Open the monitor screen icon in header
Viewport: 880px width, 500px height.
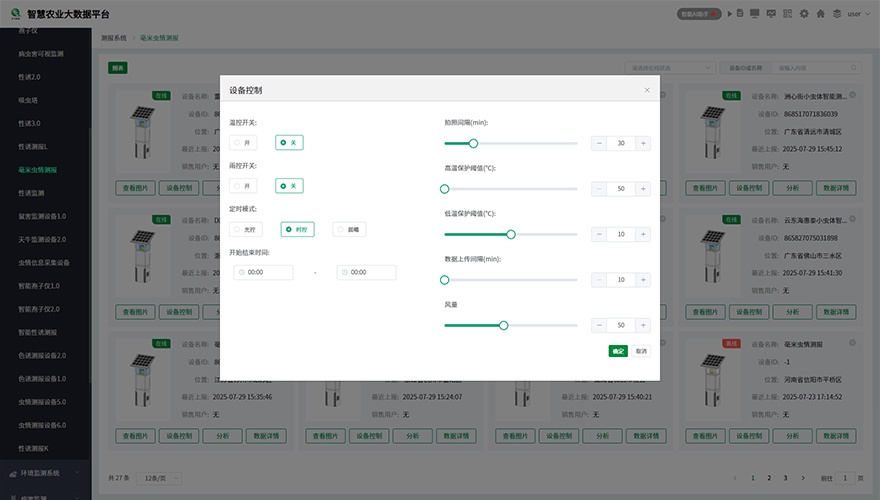click(x=754, y=14)
